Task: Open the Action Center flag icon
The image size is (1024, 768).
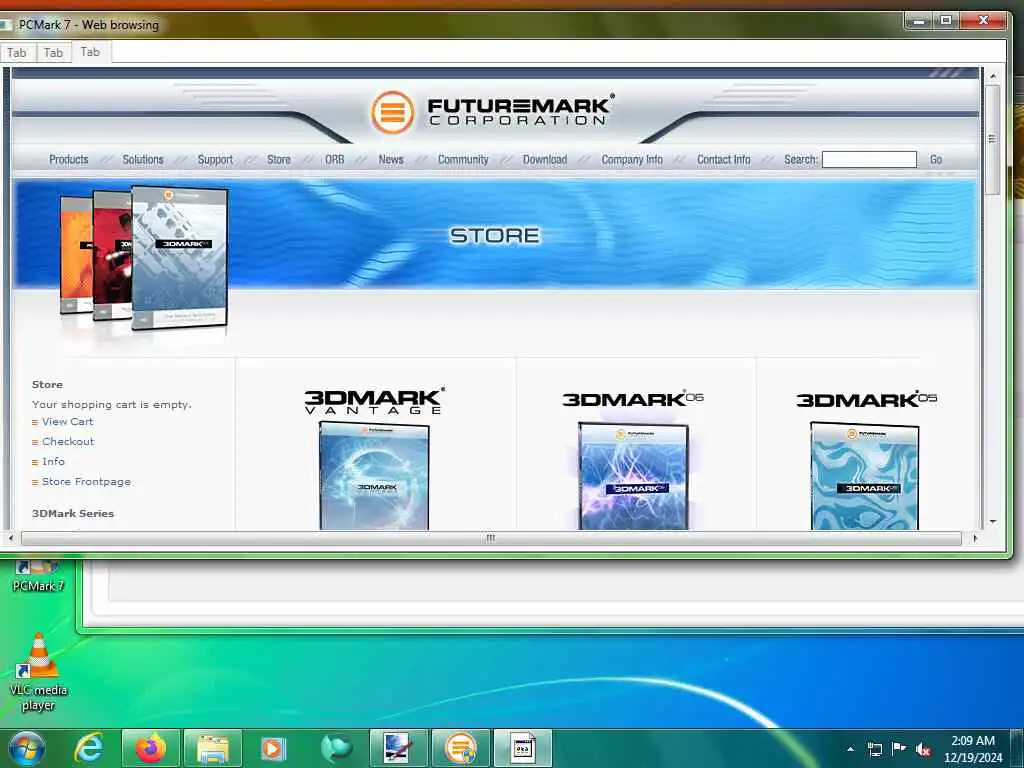Action: [x=899, y=748]
